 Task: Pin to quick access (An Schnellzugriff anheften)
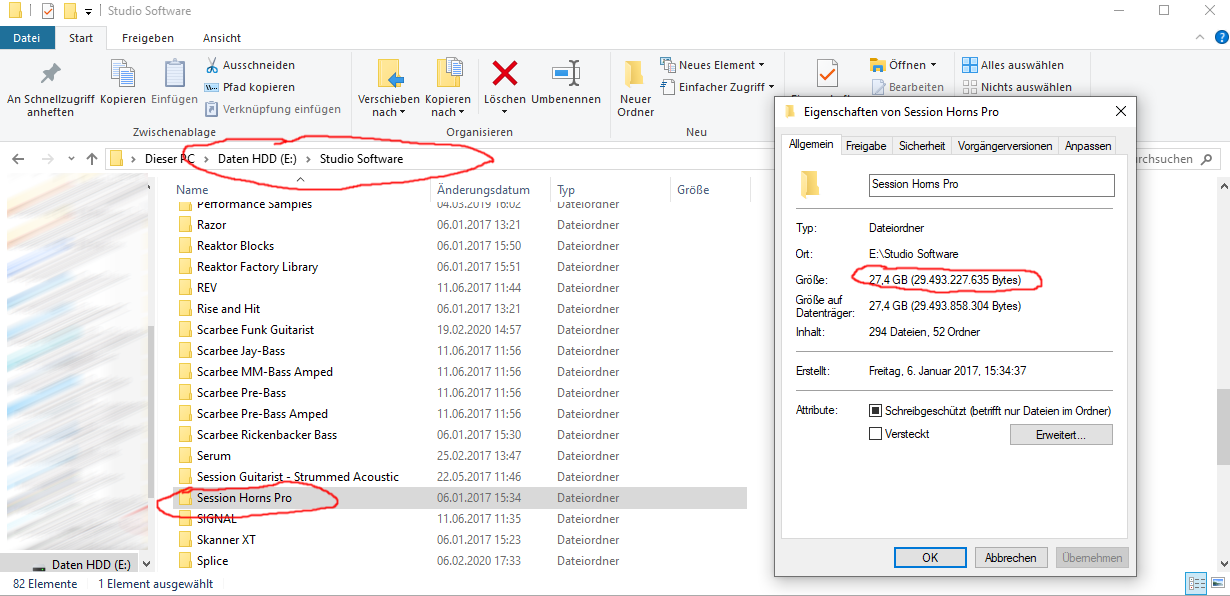pos(50,89)
